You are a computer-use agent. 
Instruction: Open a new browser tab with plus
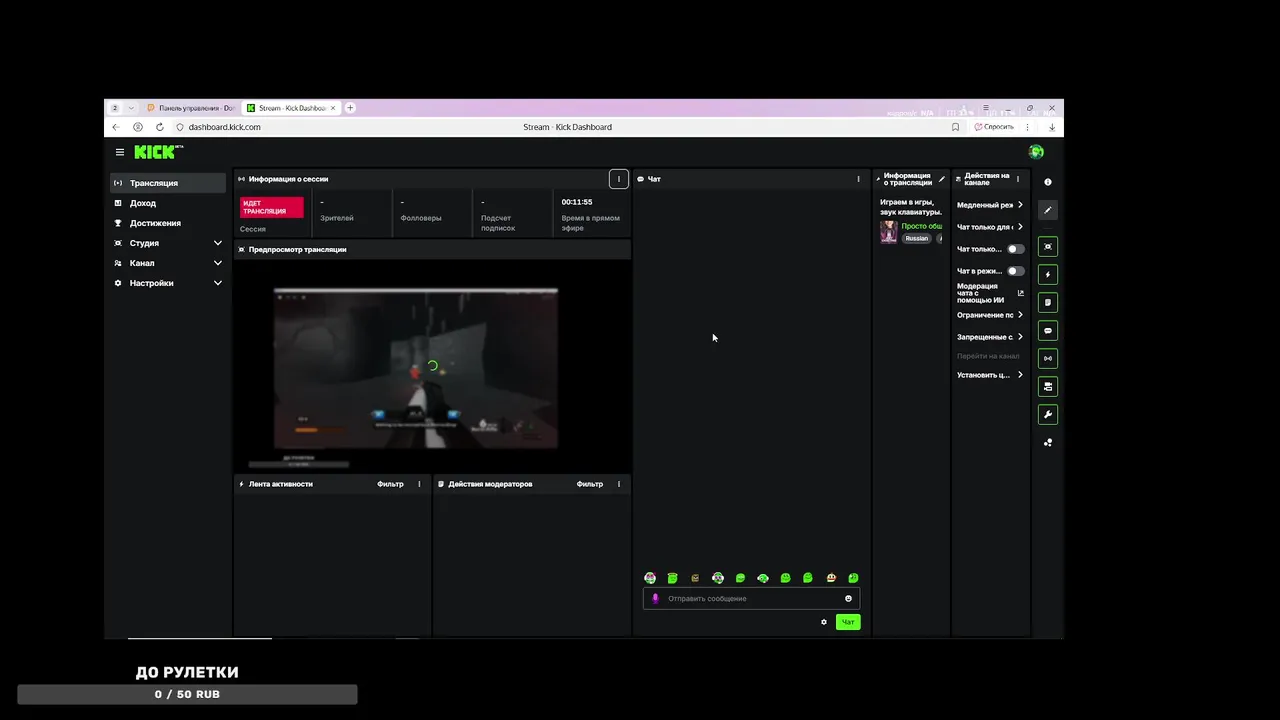tap(350, 108)
